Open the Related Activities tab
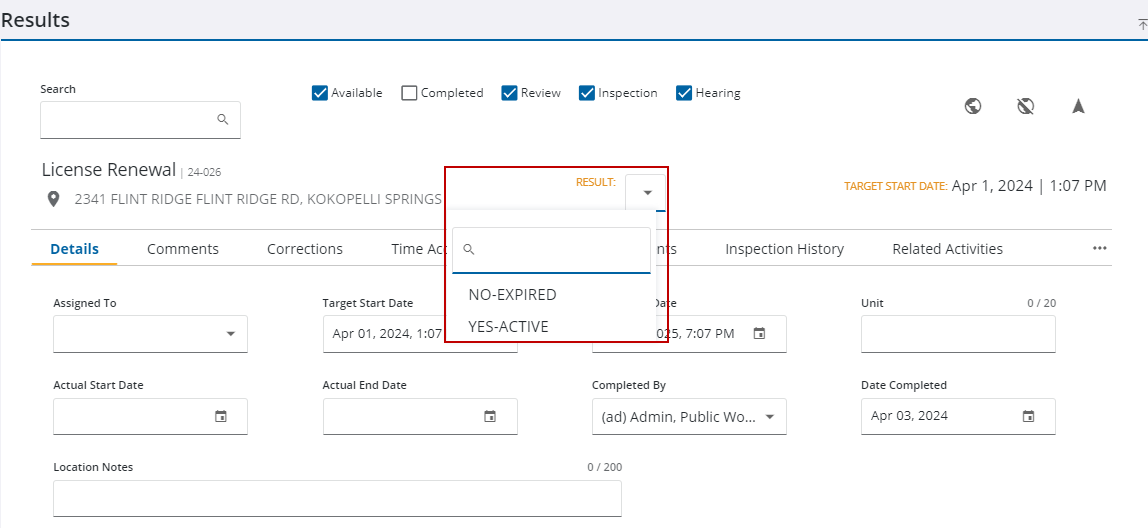The height and width of the screenshot is (528, 1148). pyautogui.click(x=947, y=249)
